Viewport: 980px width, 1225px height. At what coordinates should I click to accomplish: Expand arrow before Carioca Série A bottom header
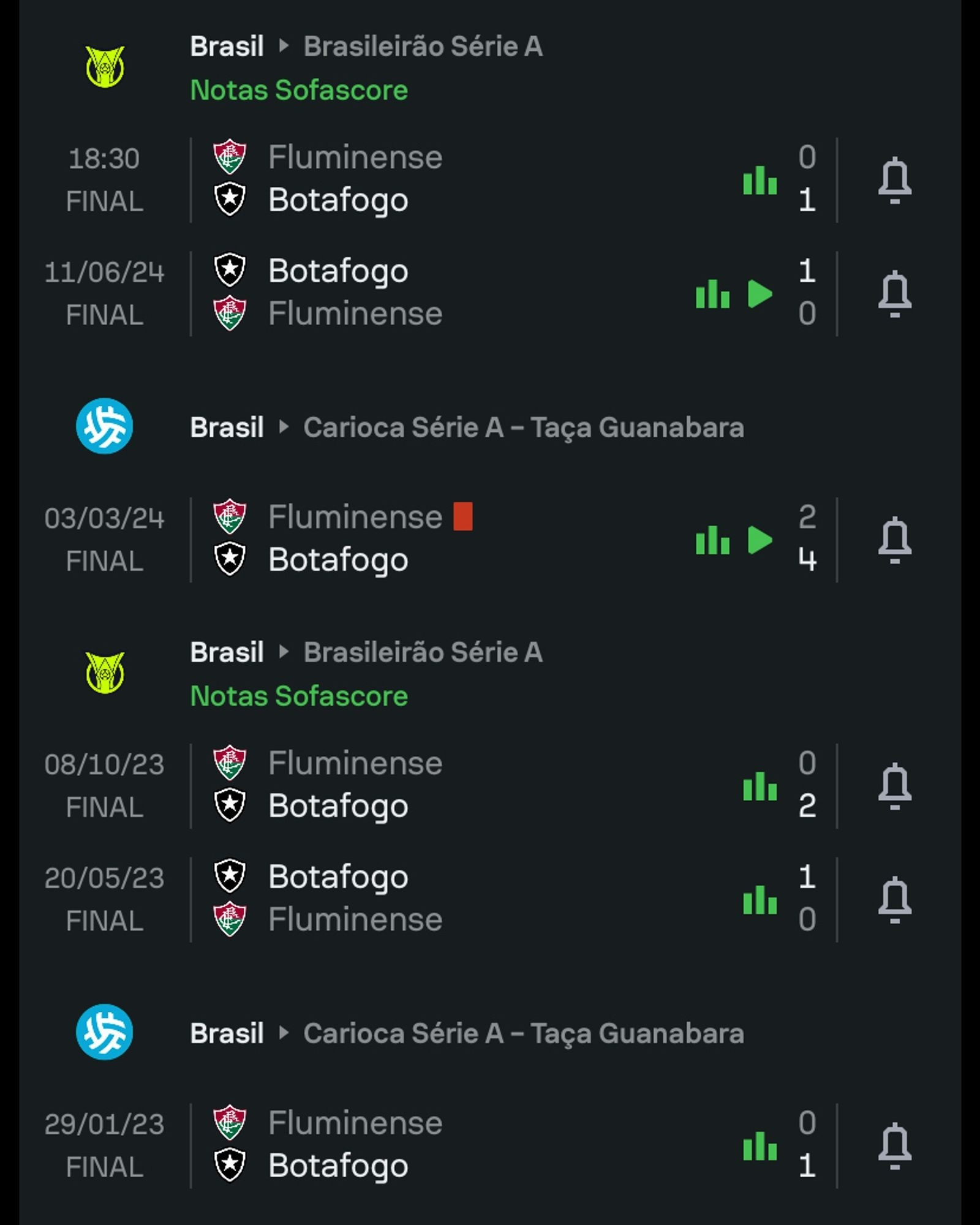[283, 1033]
